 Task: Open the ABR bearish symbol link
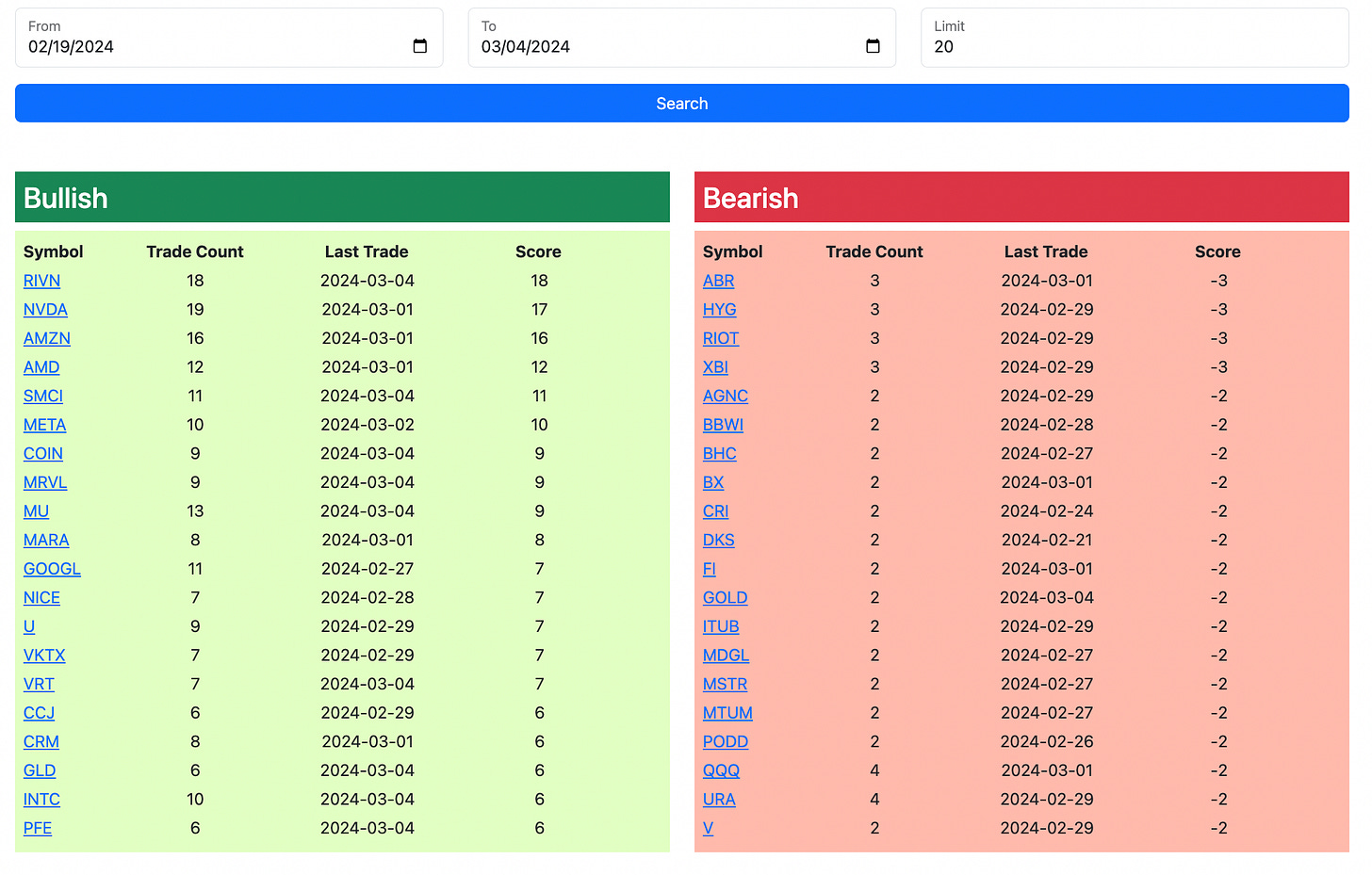pos(718,281)
